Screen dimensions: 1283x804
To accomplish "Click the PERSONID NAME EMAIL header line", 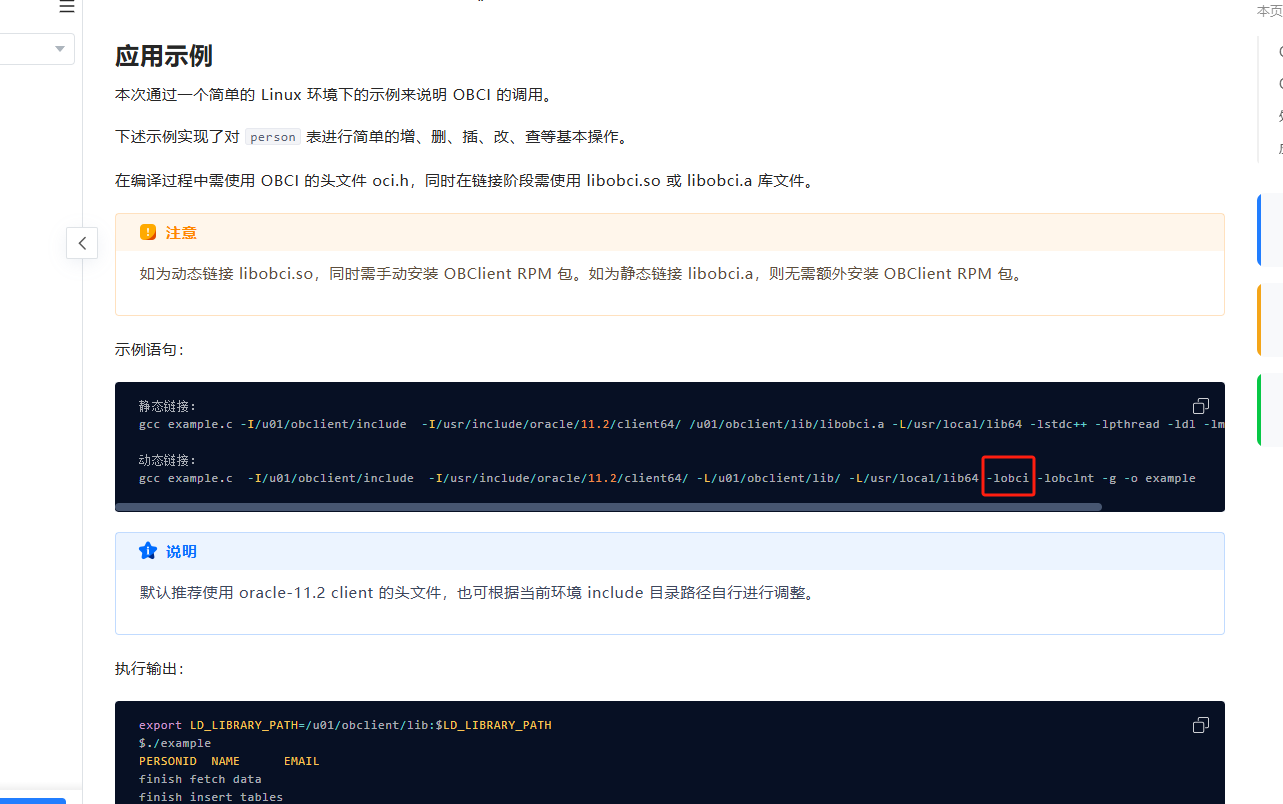I will (x=229, y=761).
